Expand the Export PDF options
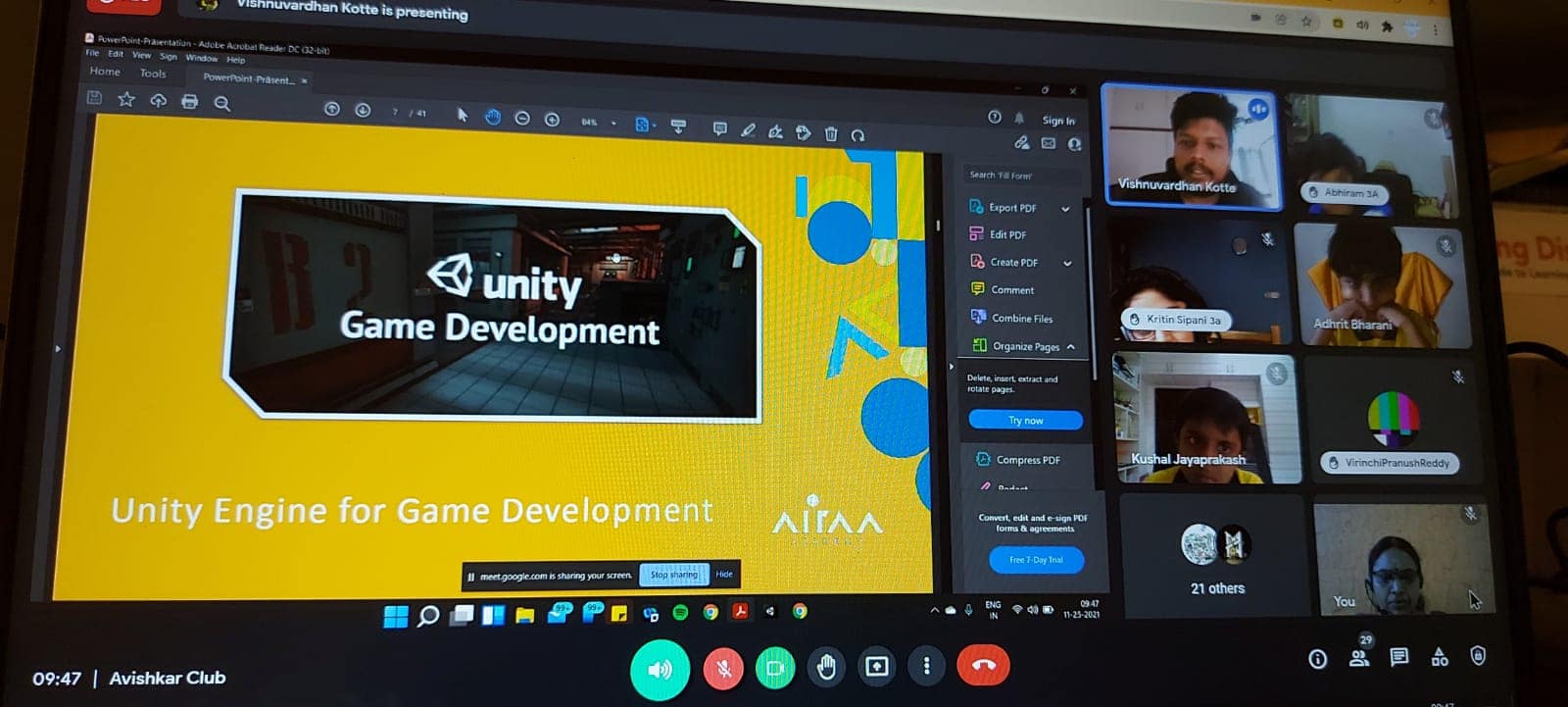Image resolution: width=1568 pixels, height=707 pixels. coord(1065,209)
